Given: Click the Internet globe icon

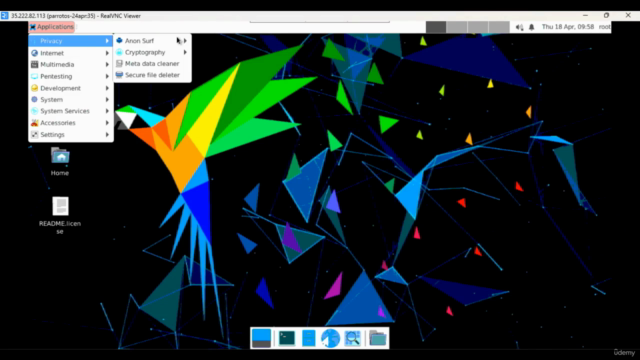Looking at the screenshot, I should point(34,53).
